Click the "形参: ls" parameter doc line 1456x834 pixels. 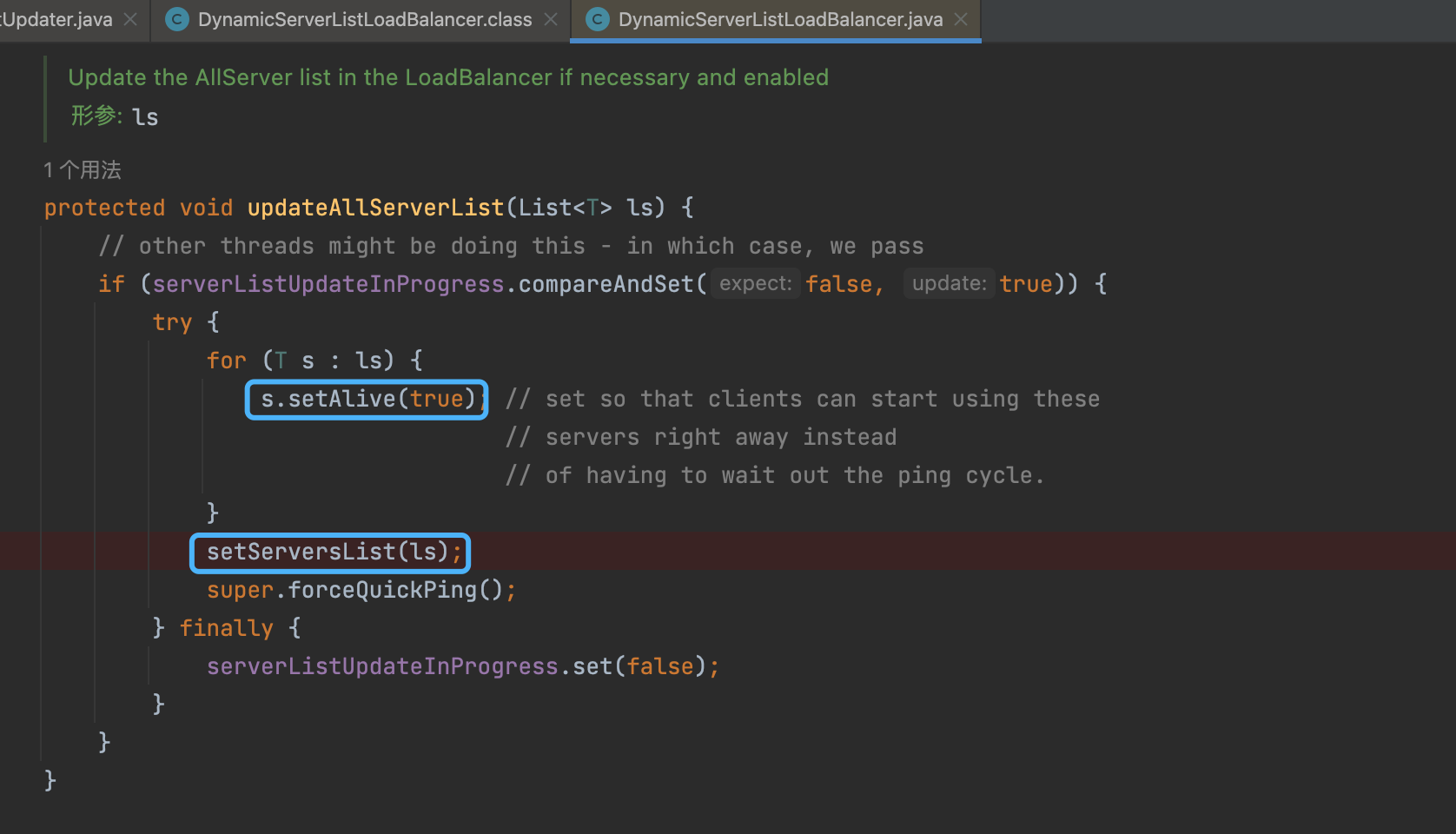pyautogui.click(x=115, y=116)
